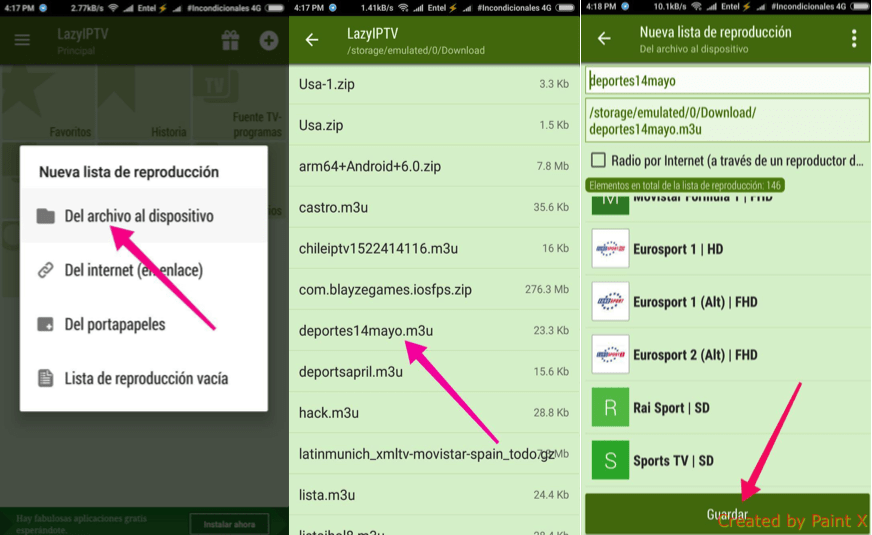
Task: Click the Eurosport 1 | HD channel logo
Action: click(610, 249)
